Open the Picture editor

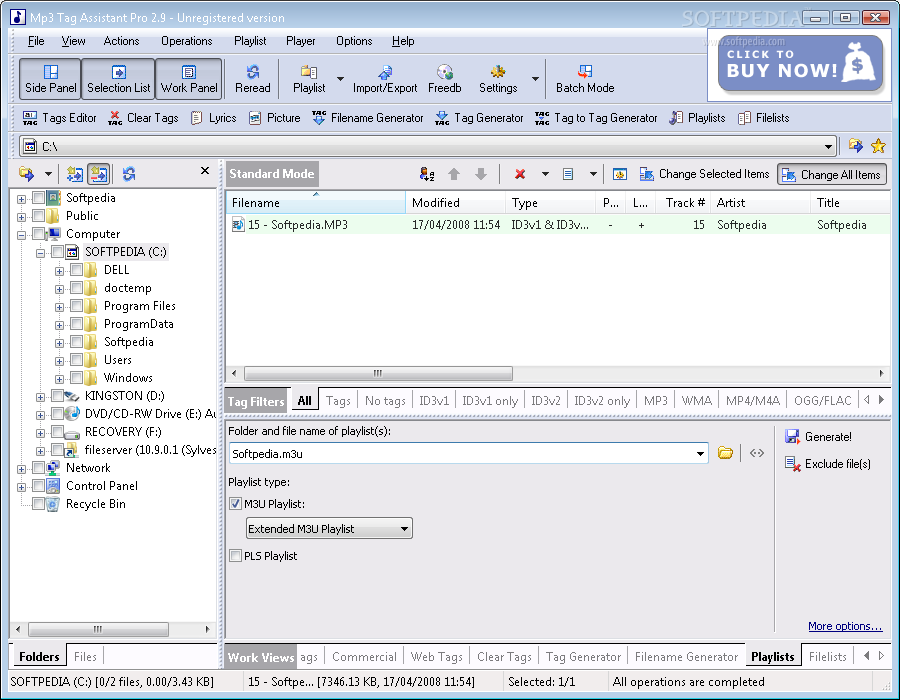click(x=274, y=118)
